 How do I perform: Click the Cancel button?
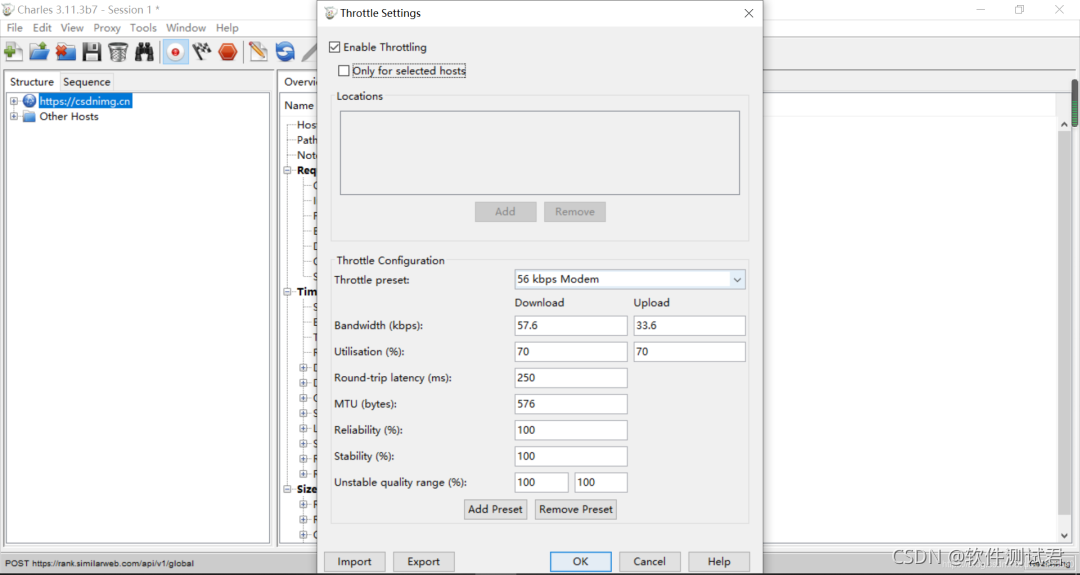[650, 561]
